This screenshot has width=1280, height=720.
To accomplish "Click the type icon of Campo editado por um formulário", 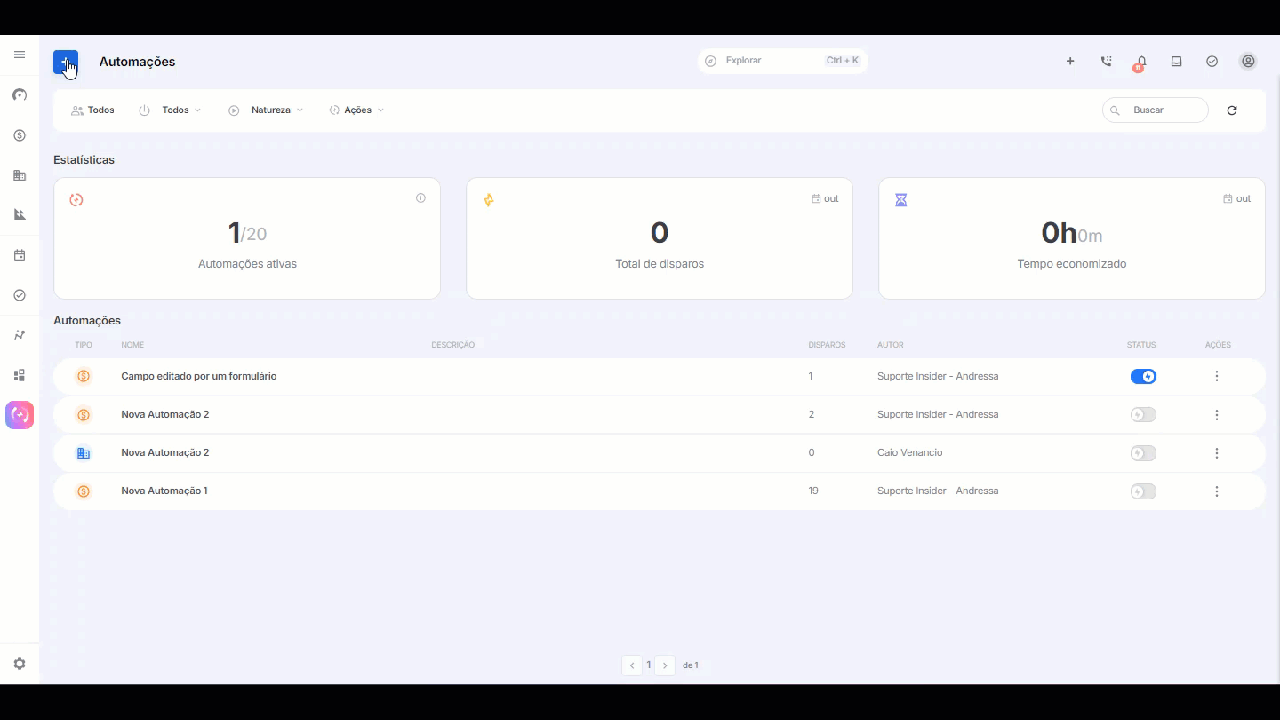I will (x=83, y=376).
